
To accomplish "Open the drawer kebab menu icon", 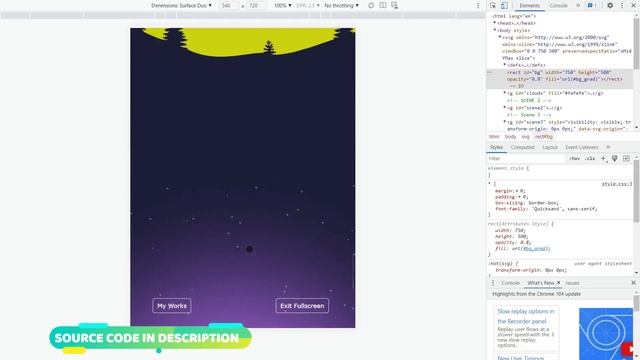I will 493,283.
